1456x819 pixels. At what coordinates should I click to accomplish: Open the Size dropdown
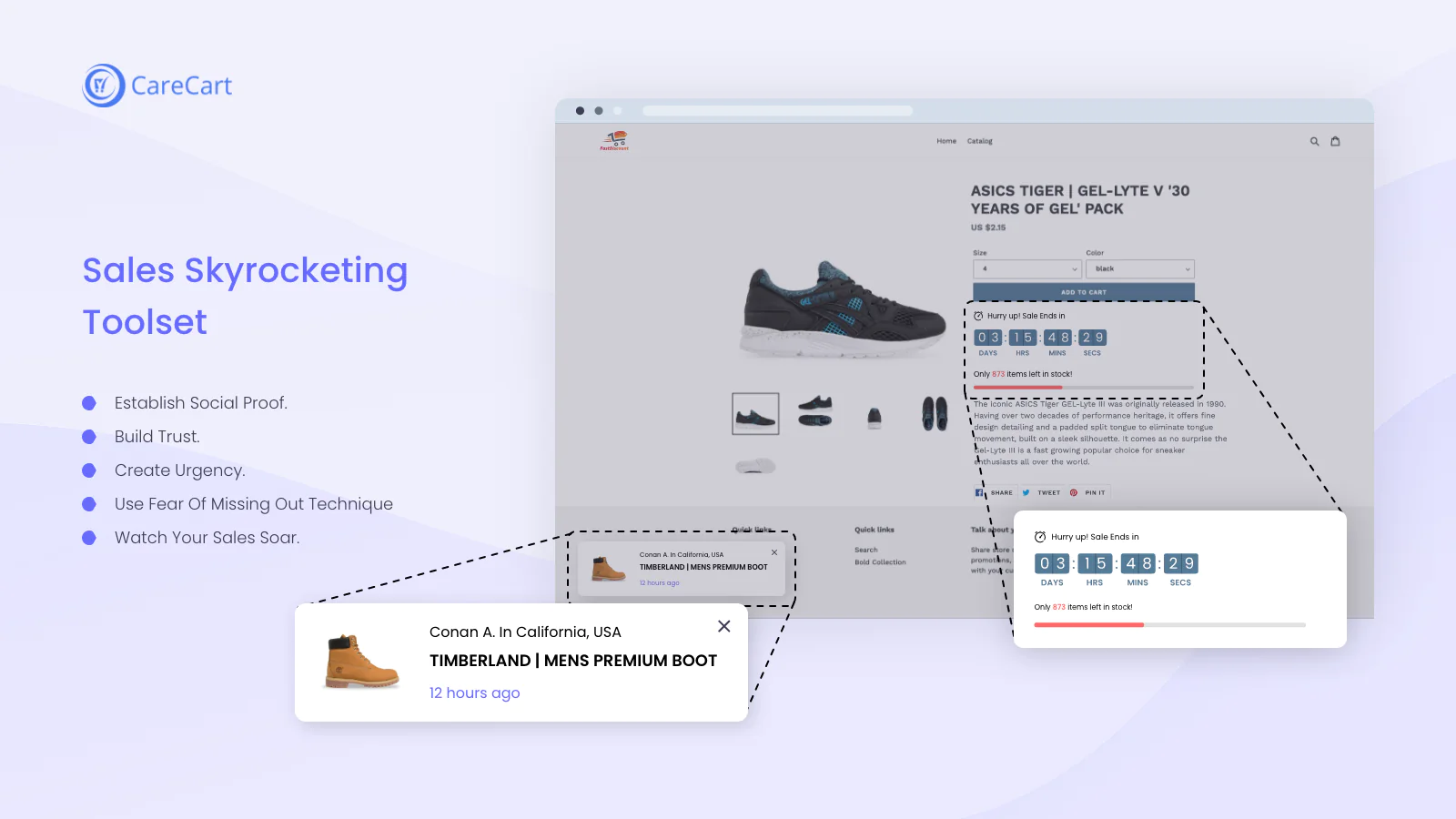tap(1027, 269)
